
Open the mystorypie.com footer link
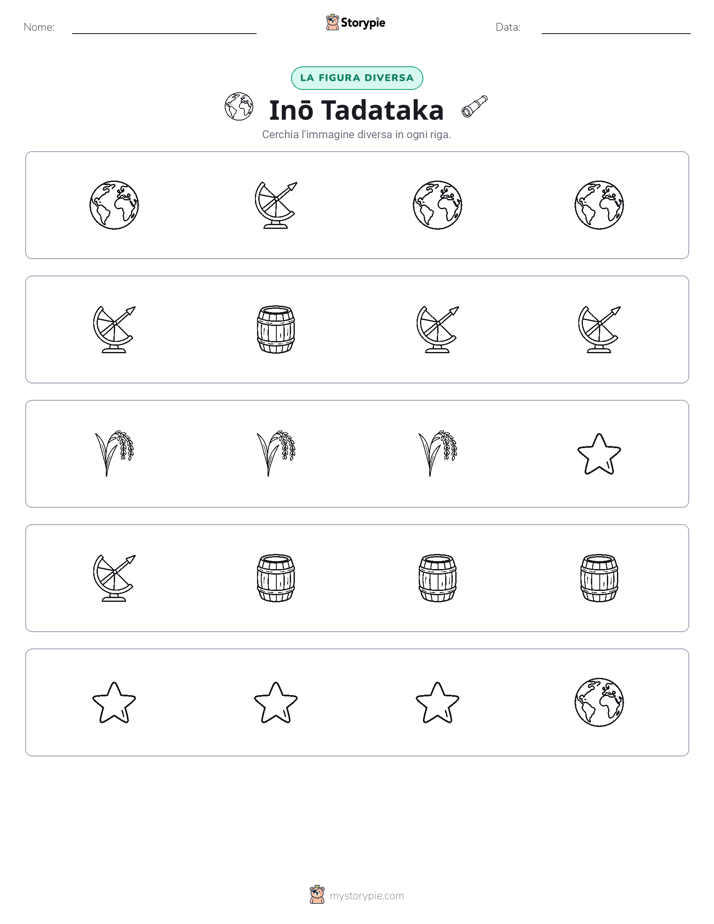click(366, 896)
